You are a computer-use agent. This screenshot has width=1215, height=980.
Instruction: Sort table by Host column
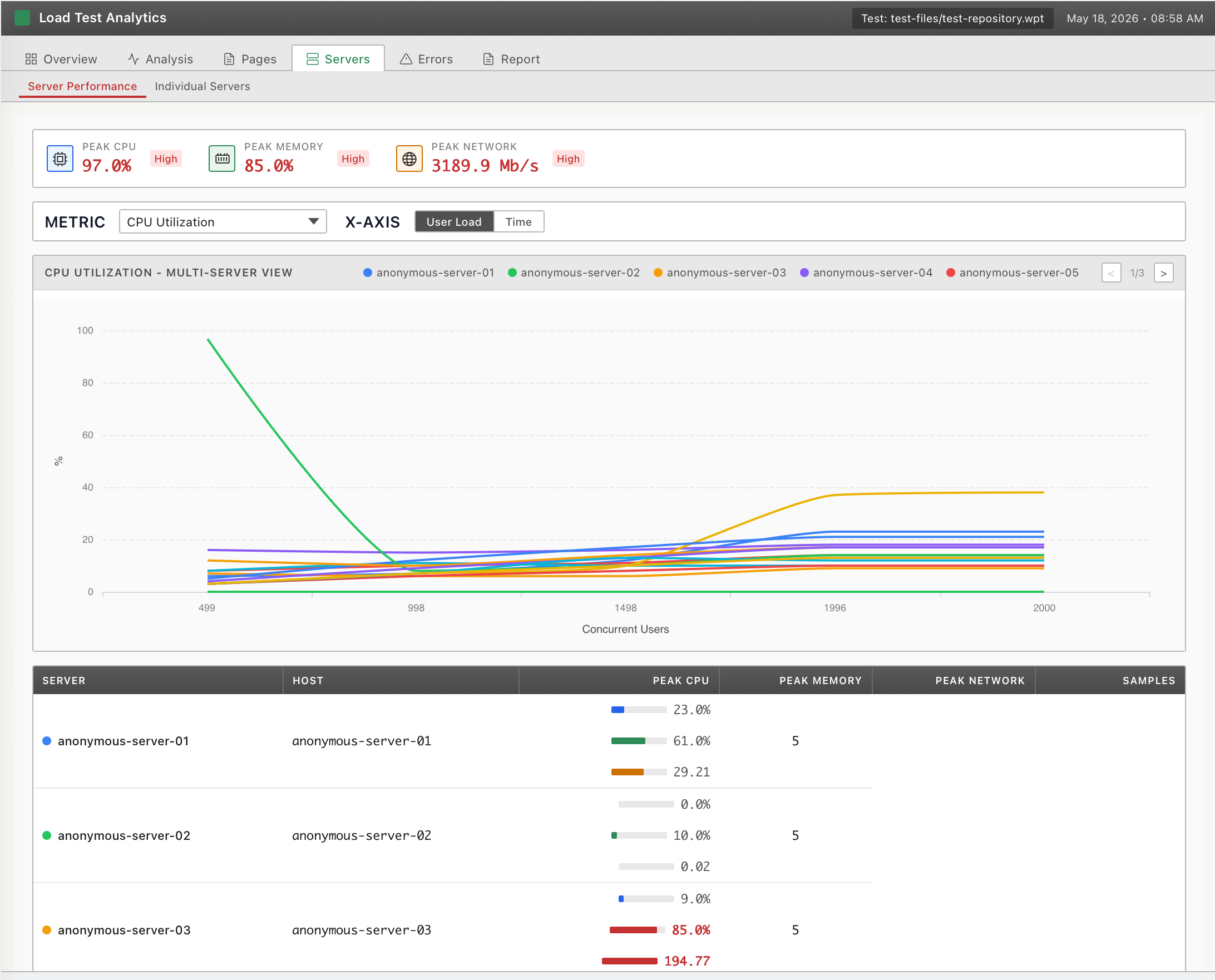click(x=401, y=681)
